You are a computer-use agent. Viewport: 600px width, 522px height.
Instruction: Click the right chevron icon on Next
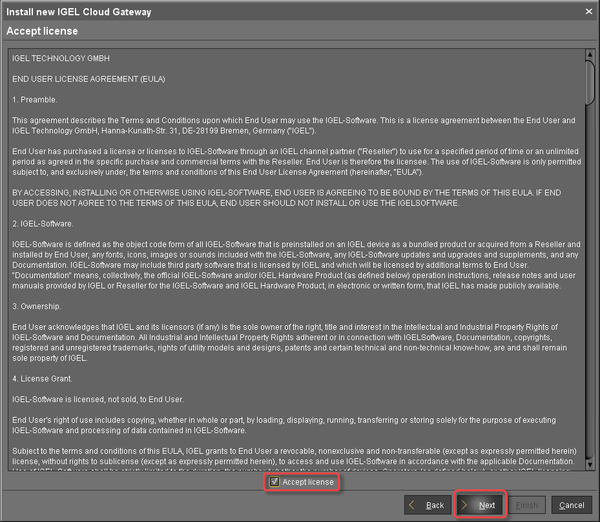tap(465, 505)
